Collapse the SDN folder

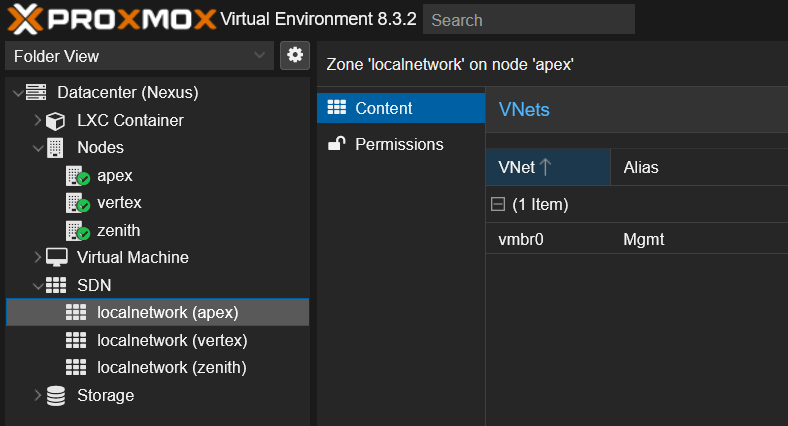point(38,285)
